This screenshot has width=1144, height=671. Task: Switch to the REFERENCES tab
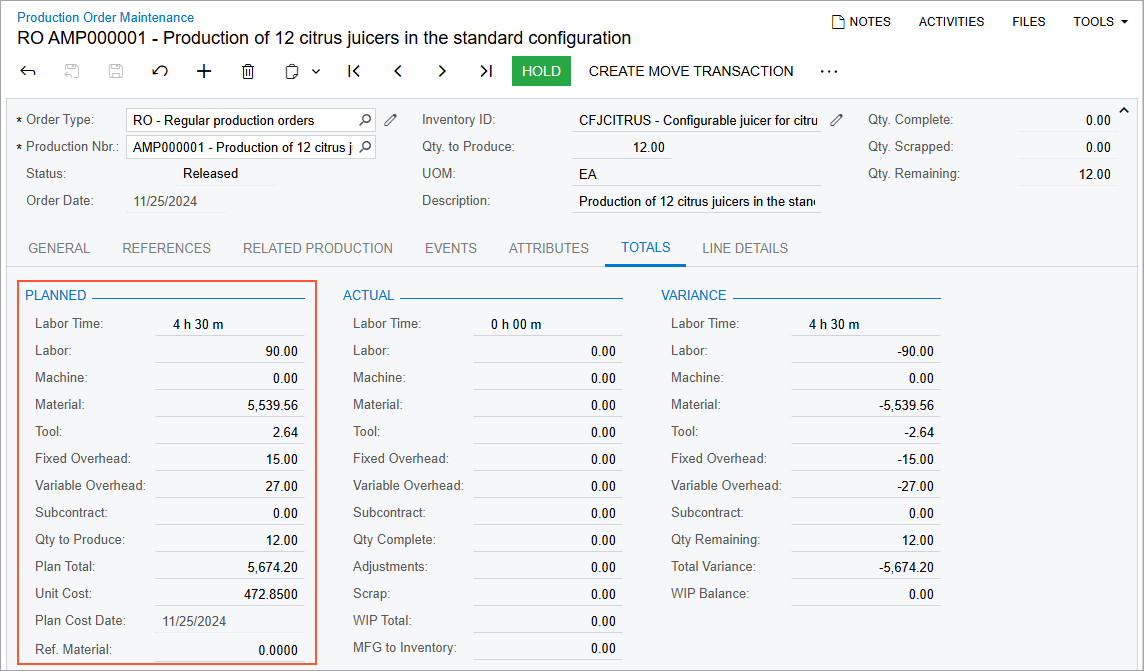coord(166,248)
